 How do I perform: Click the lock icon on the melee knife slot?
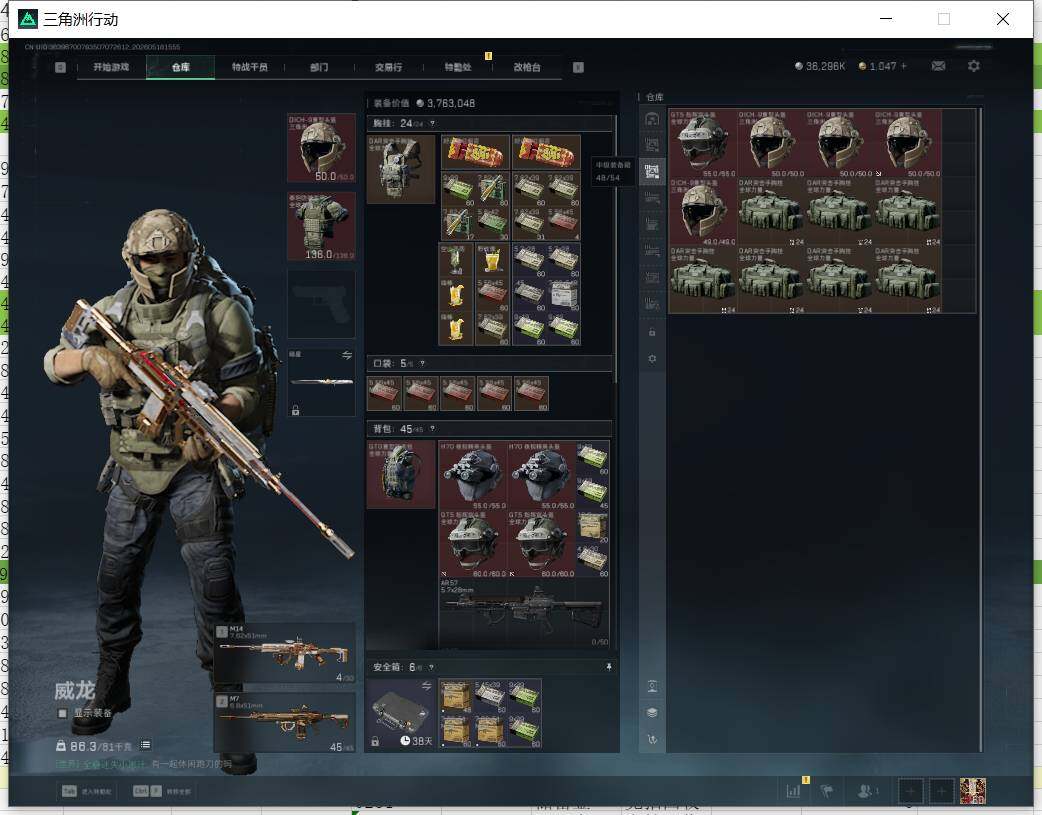point(296,411)
